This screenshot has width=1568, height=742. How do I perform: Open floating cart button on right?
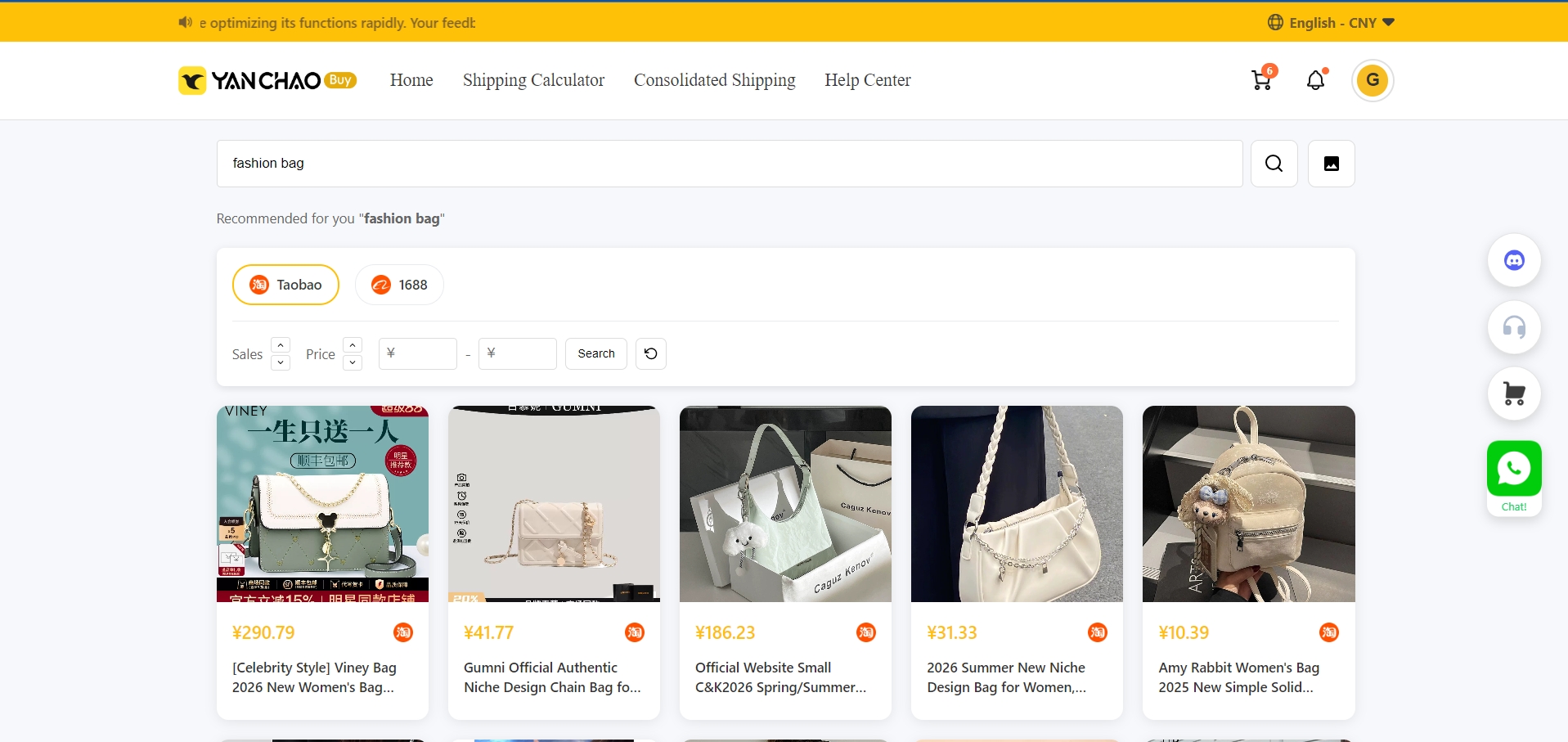point(1514,394)
